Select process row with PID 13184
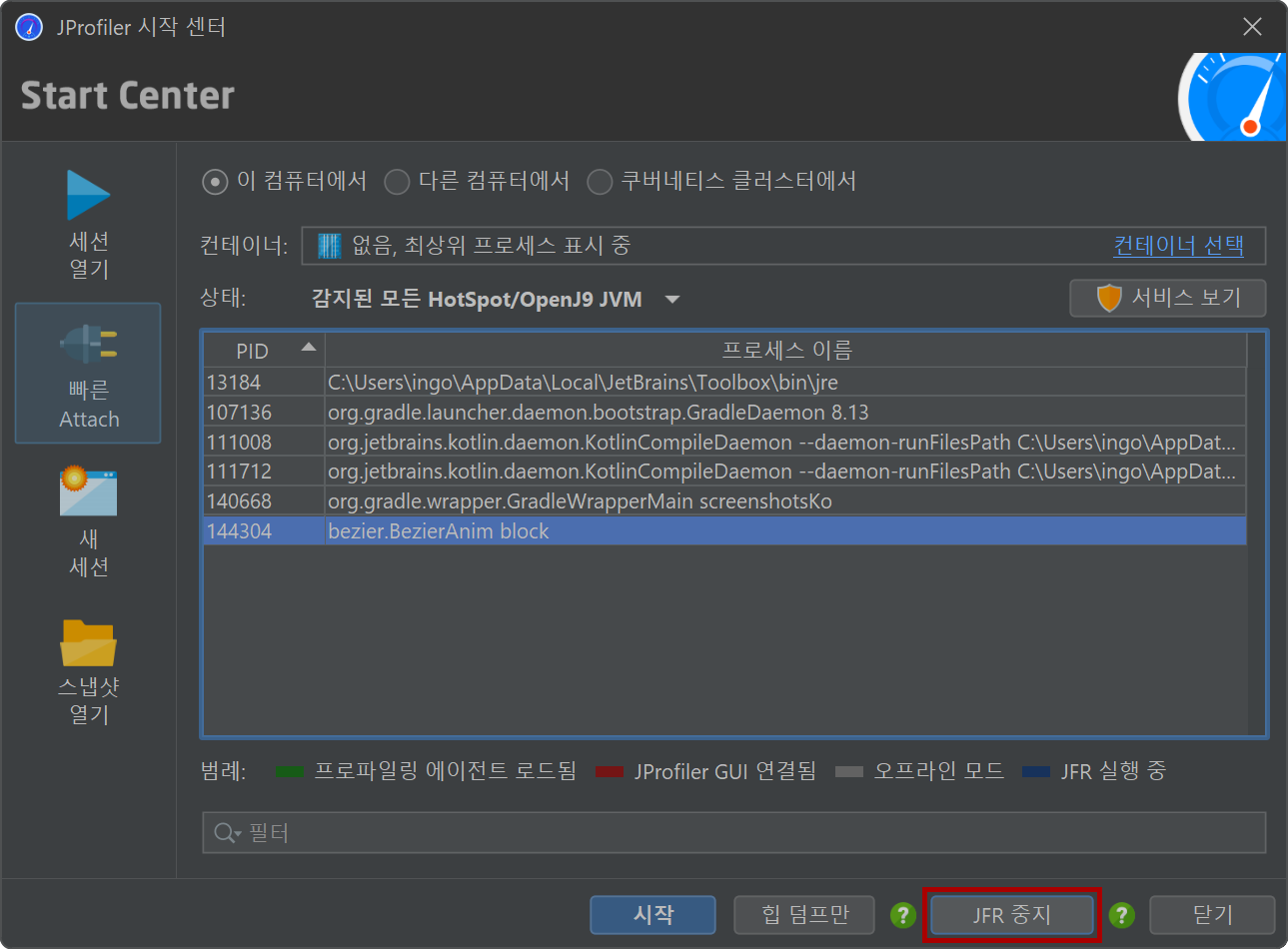Image resolution: width=1288 pixels, height=949 pixels. click(724, 383)
